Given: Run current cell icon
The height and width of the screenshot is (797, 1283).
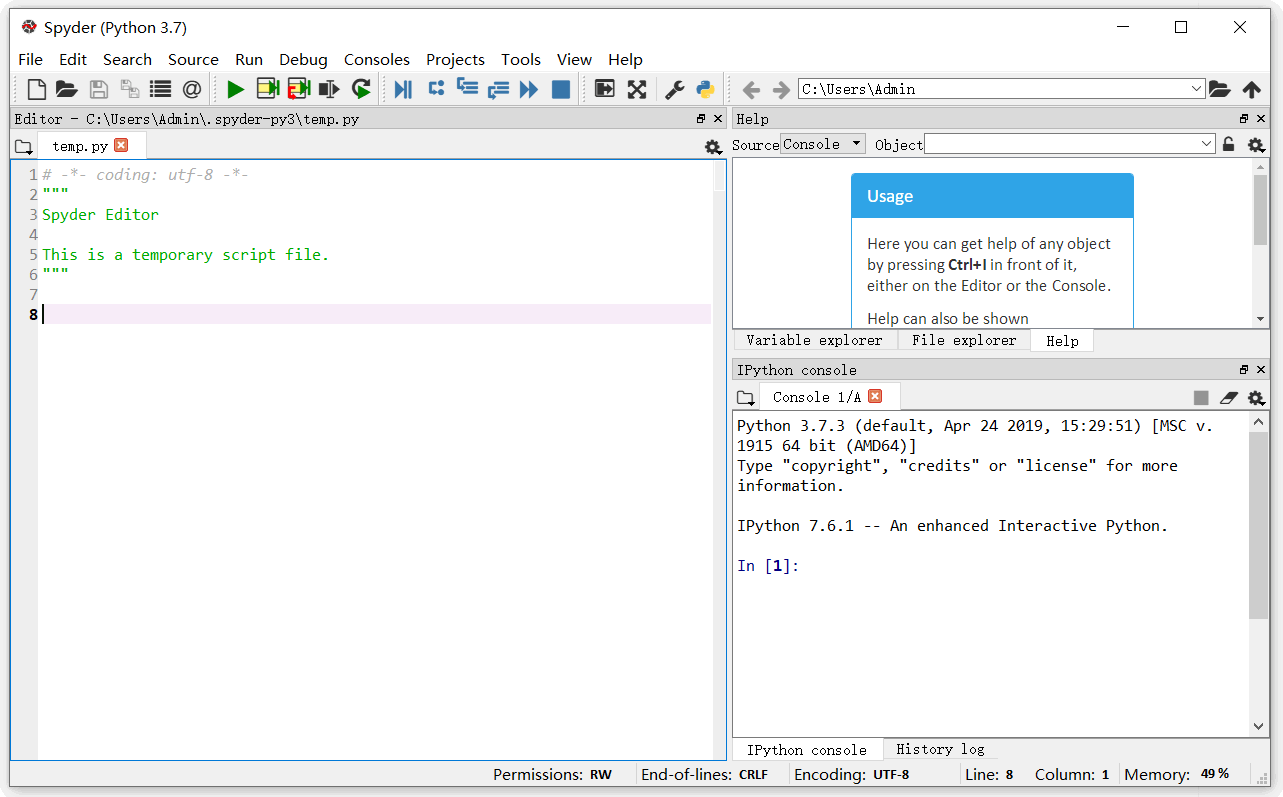Looking at the screenshot, I should [267, 89].
